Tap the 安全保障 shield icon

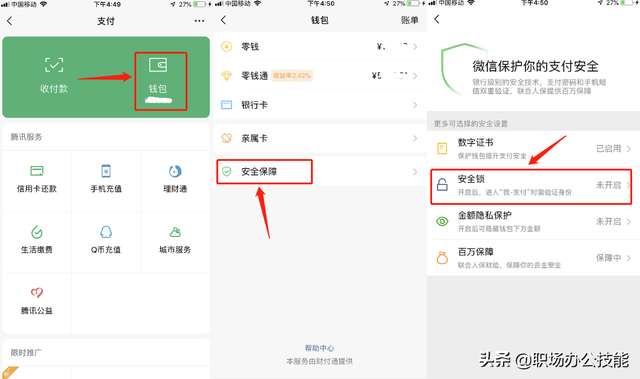click(x=227, y=171)
